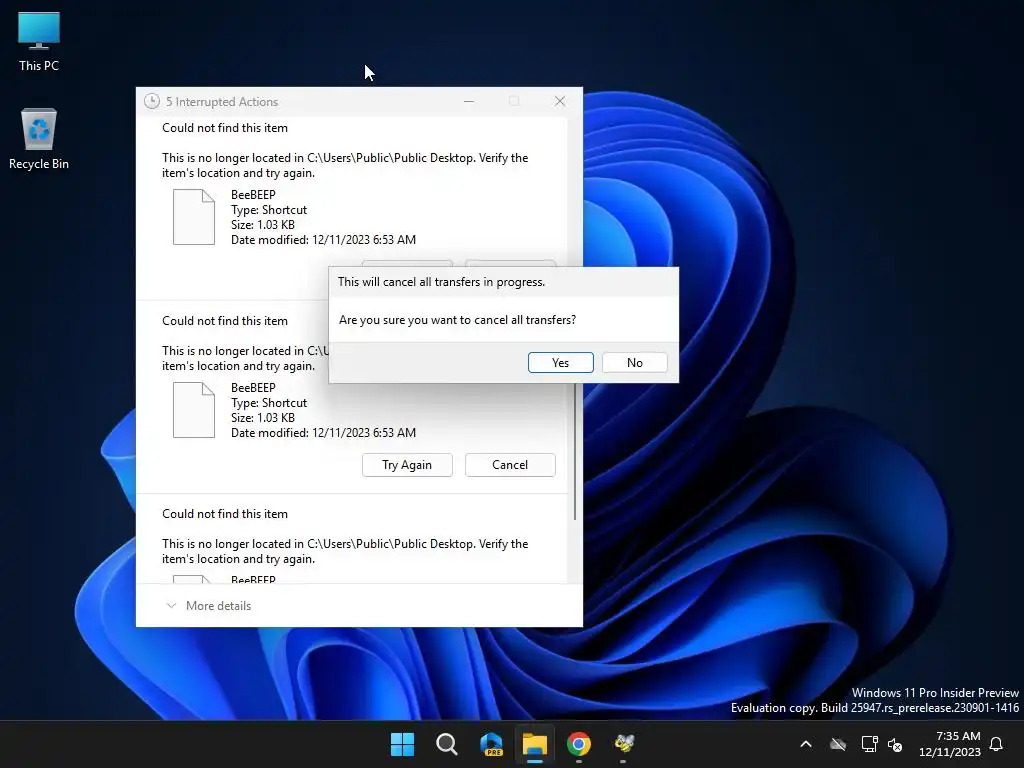The image size is (1024, 768).
Task: Click first item's 'Size: 1.03 KB' text
Action: 263,225
